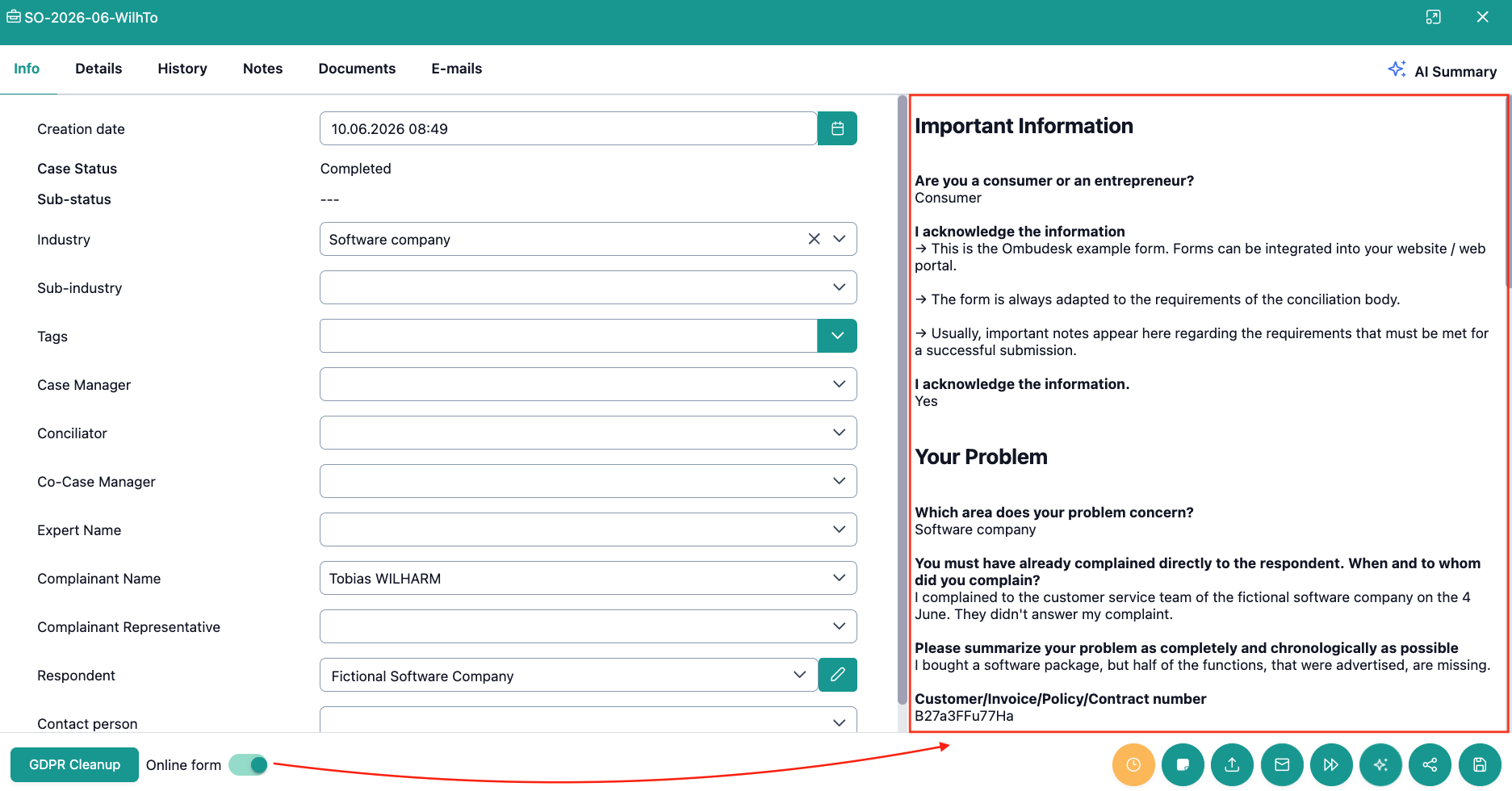The width and height of the screenshot is (1512, 791).
Task: Open the History tab
Action: [182, 69]
